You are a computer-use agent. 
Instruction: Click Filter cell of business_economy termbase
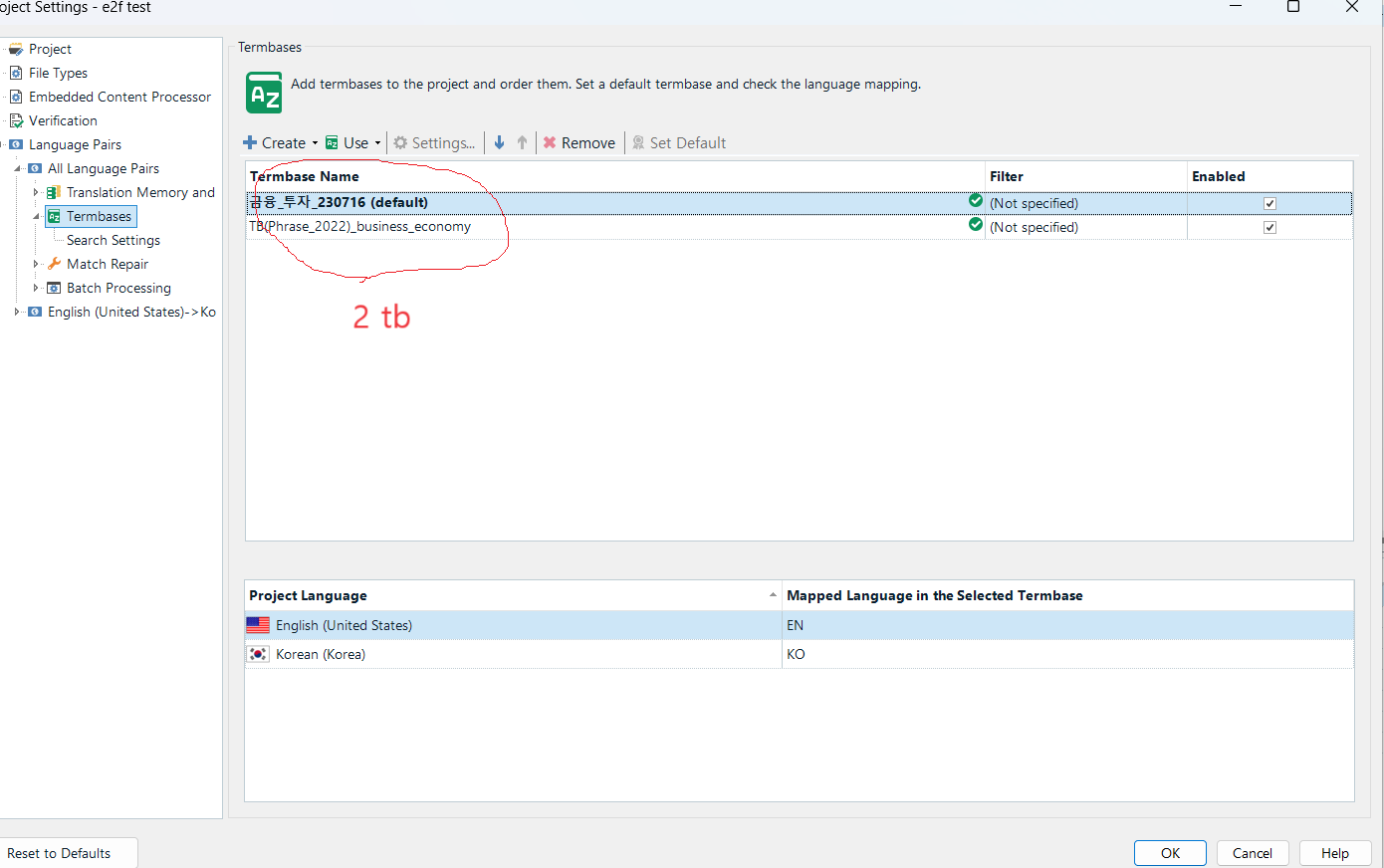point(1086,227)
